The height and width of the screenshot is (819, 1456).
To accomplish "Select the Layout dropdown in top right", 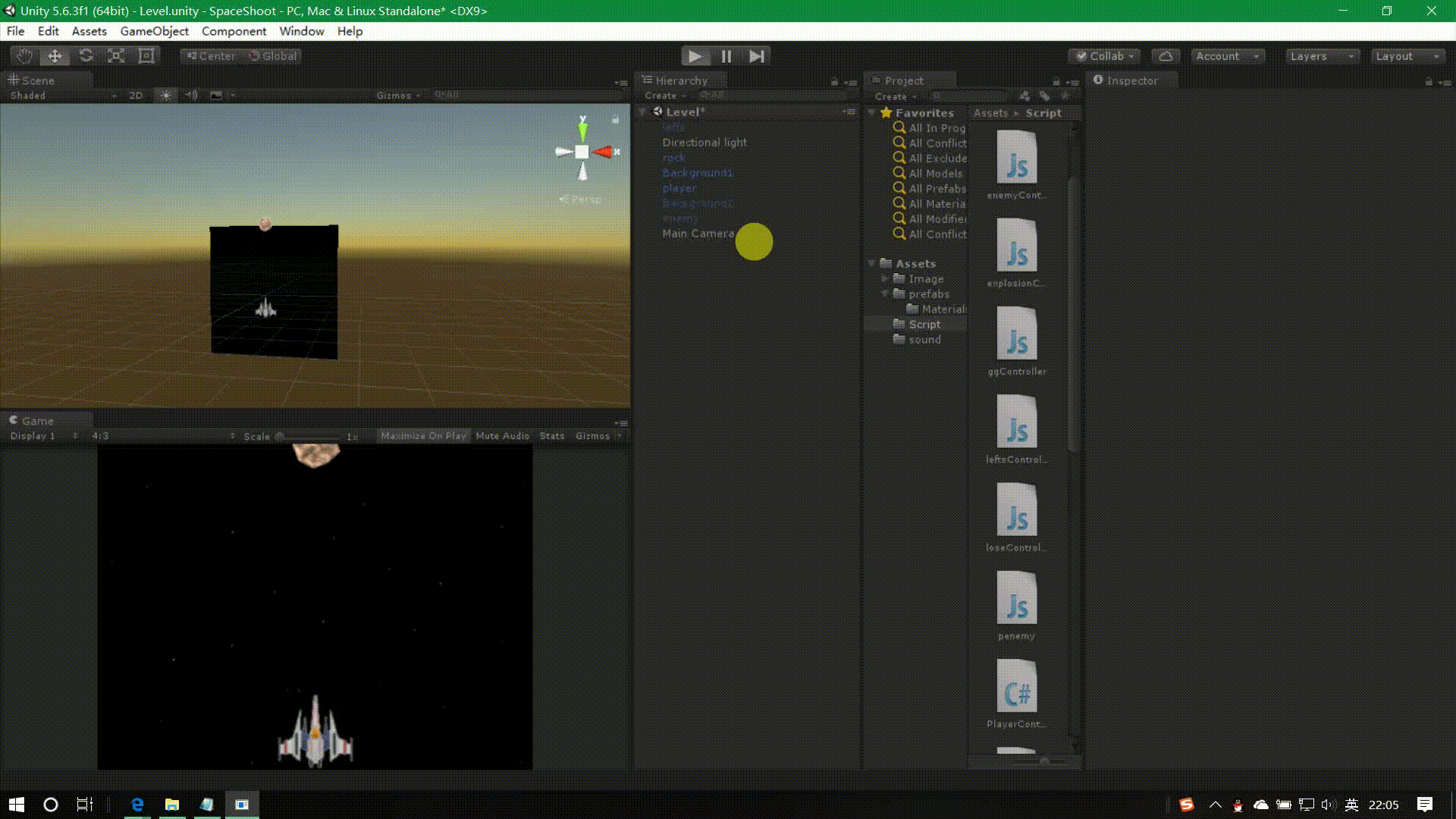I will pyautogui.click(x=1399, y=55).
